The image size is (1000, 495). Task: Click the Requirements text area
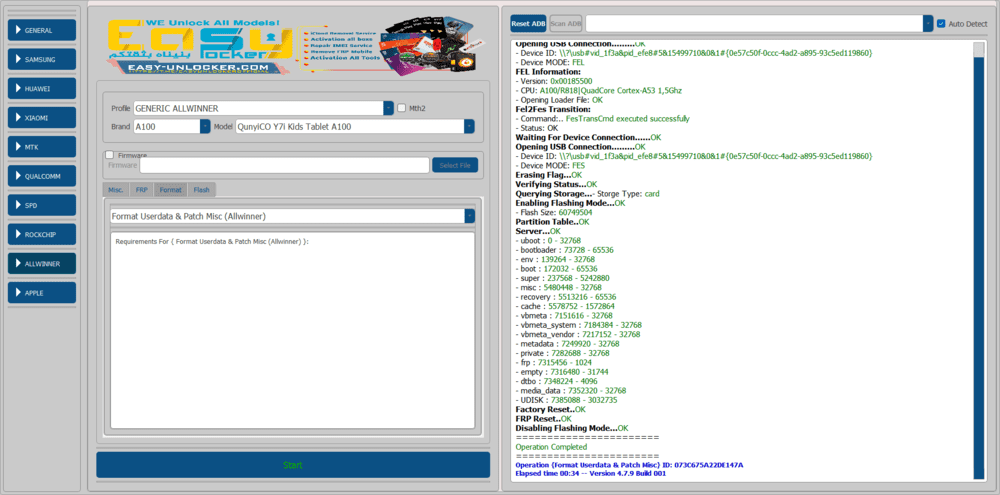[x=293, y=330]
